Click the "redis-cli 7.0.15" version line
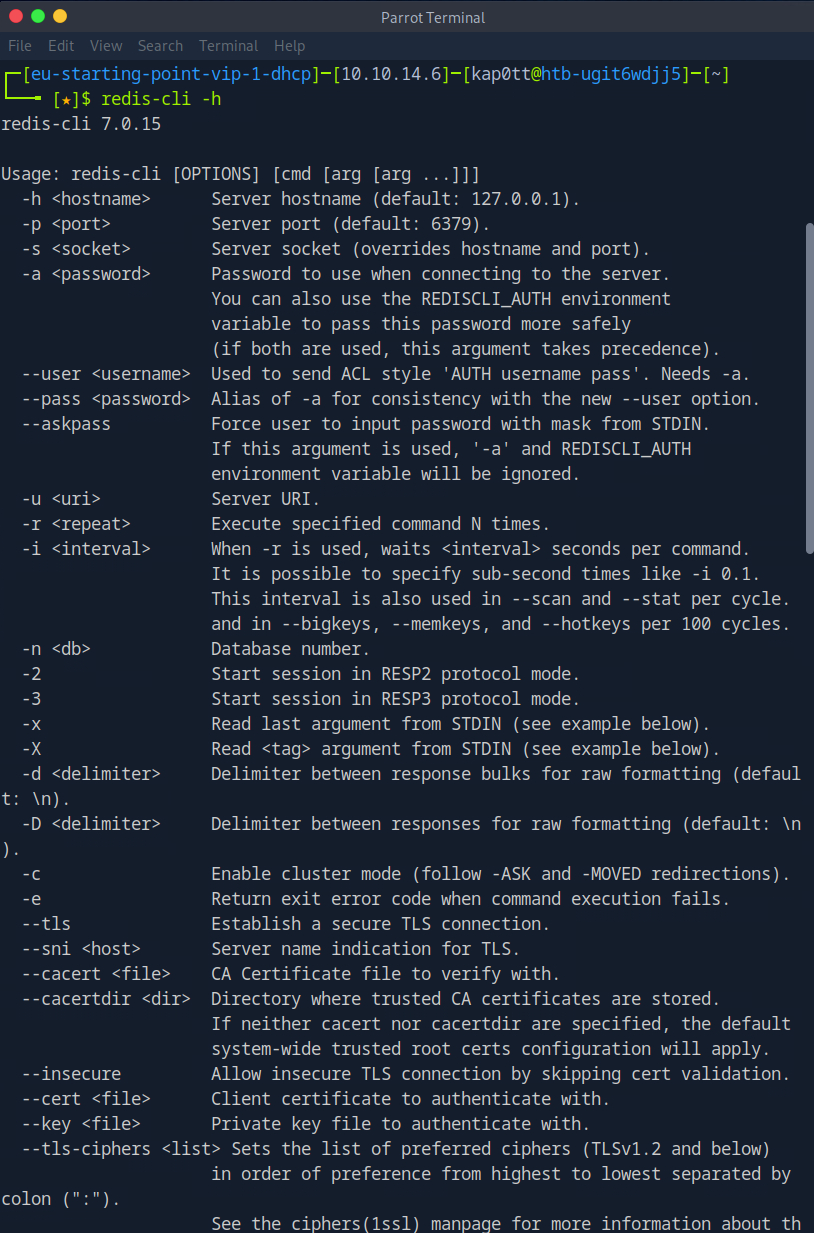 coord(81,124)
